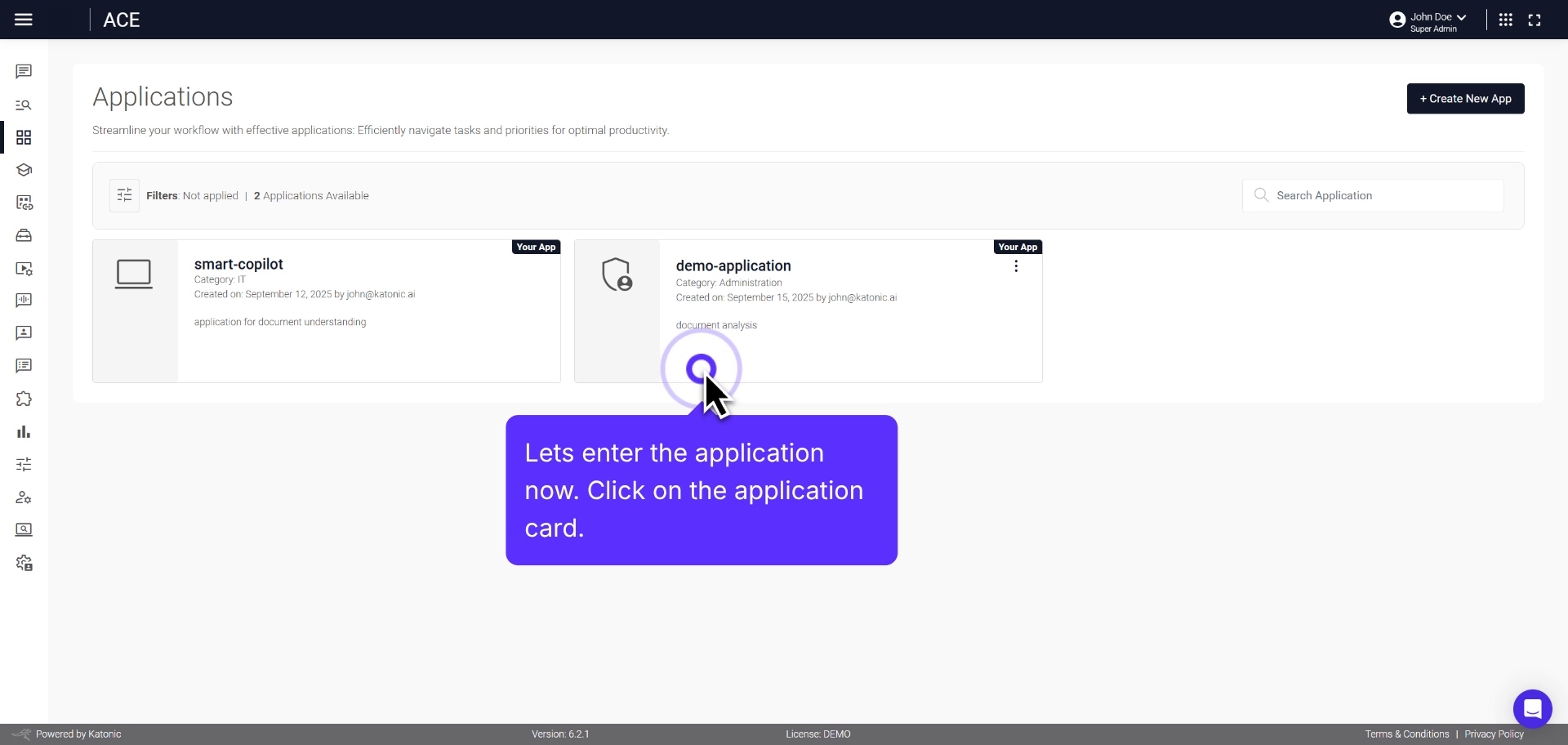Expand the John Doe account dropdown
This screenshot has width=1568, height=745.
click(1429, 17)
